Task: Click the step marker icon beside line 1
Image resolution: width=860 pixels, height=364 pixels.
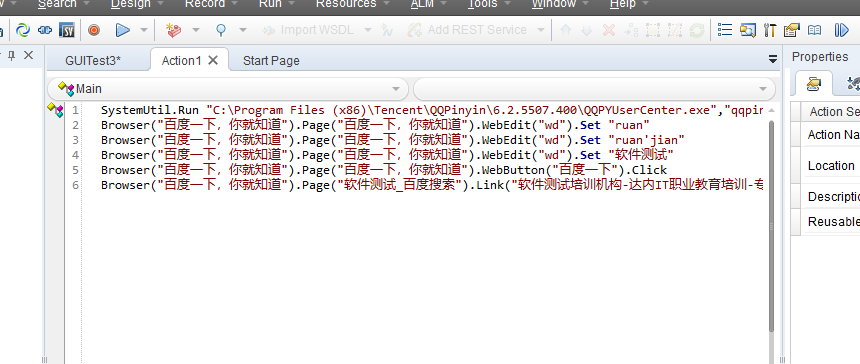Action: click(55, 109)
